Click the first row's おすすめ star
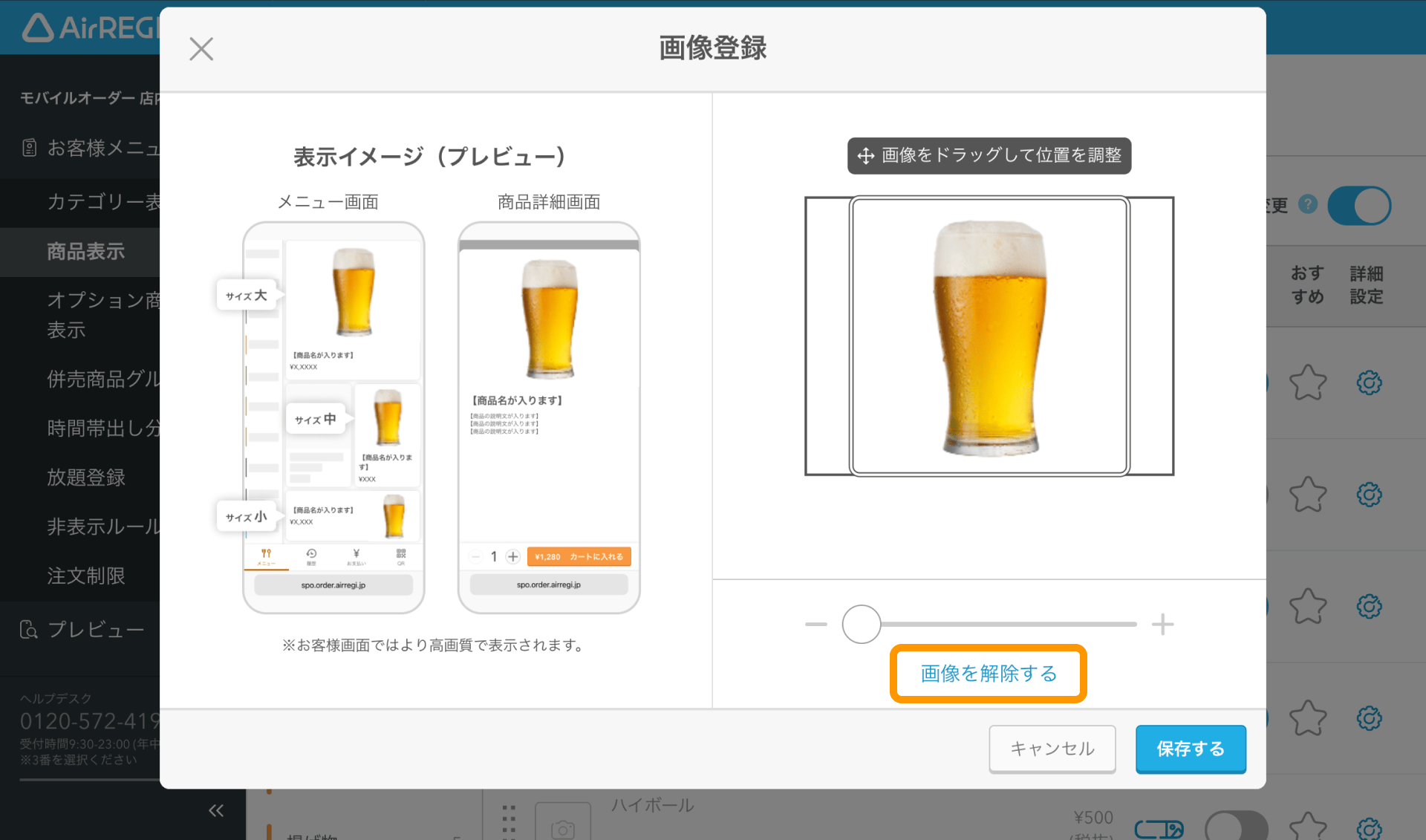 tap(1307, 383)
